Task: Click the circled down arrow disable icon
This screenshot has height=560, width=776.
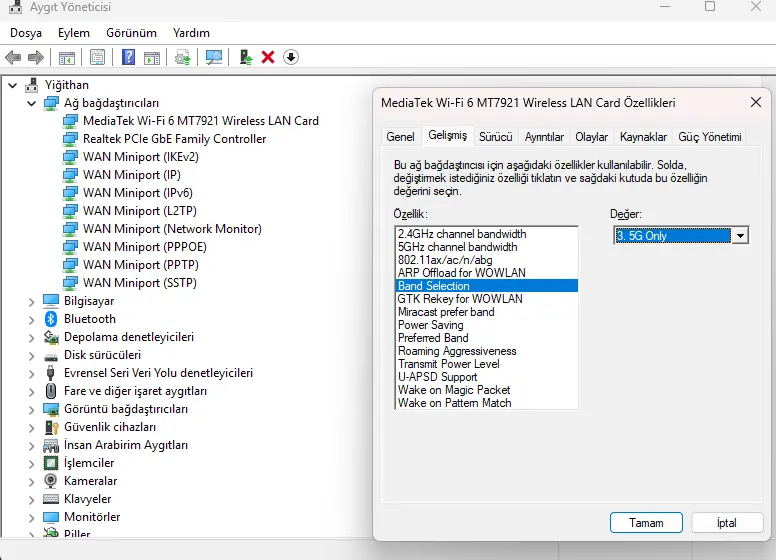Action: click(x=291, y=57)
